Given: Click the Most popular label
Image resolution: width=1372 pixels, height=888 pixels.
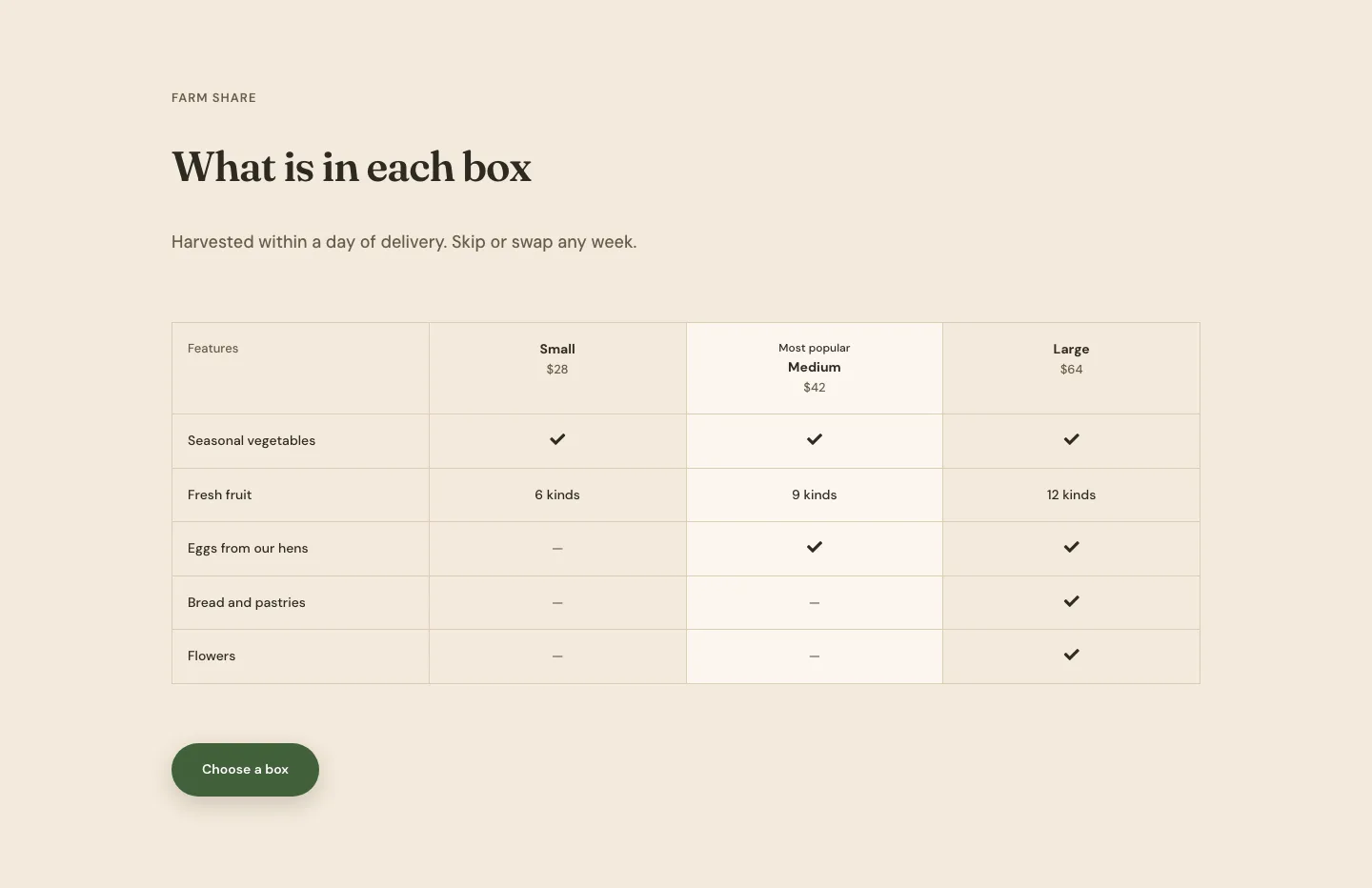Looking at the screenshot, I should (x=815, y=348).
